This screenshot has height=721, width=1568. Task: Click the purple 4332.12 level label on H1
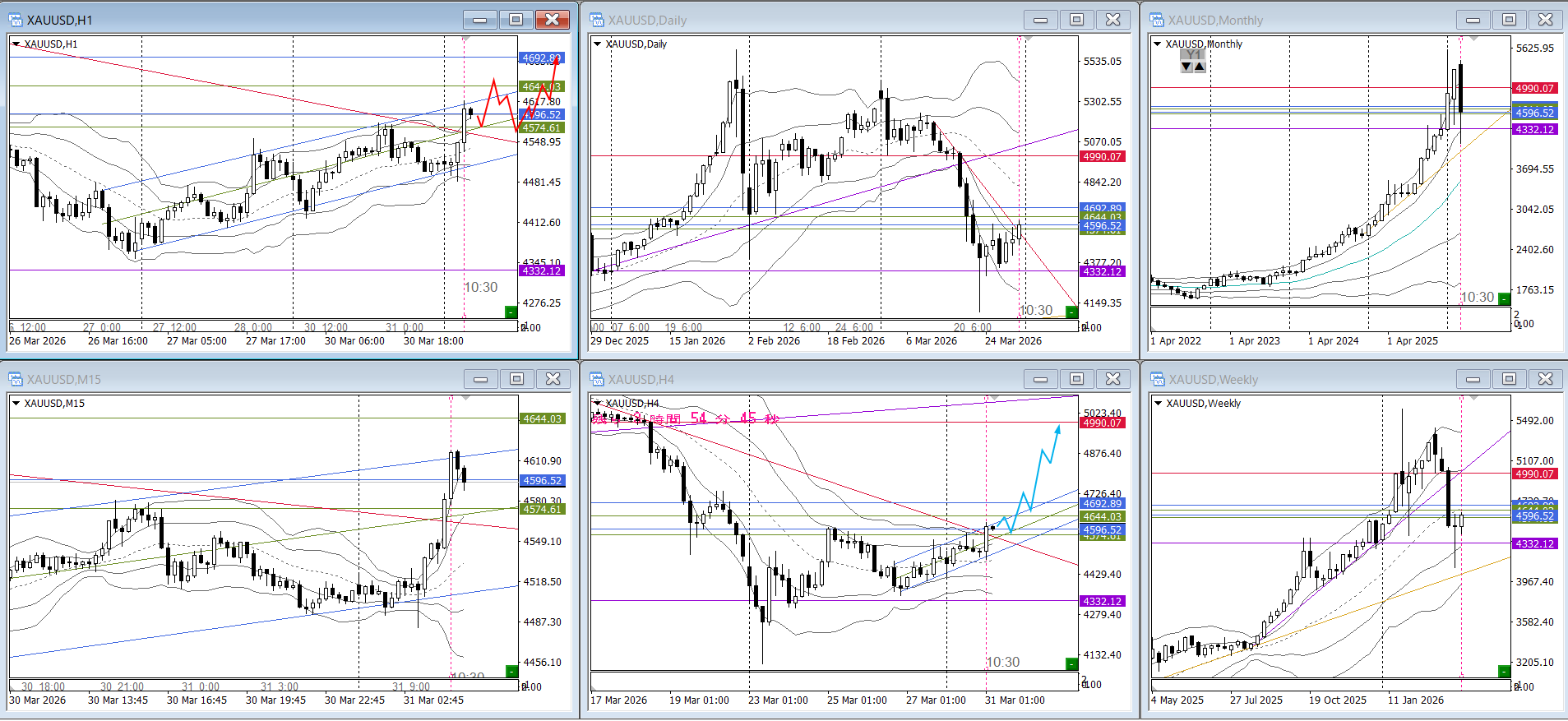point(541,270)
